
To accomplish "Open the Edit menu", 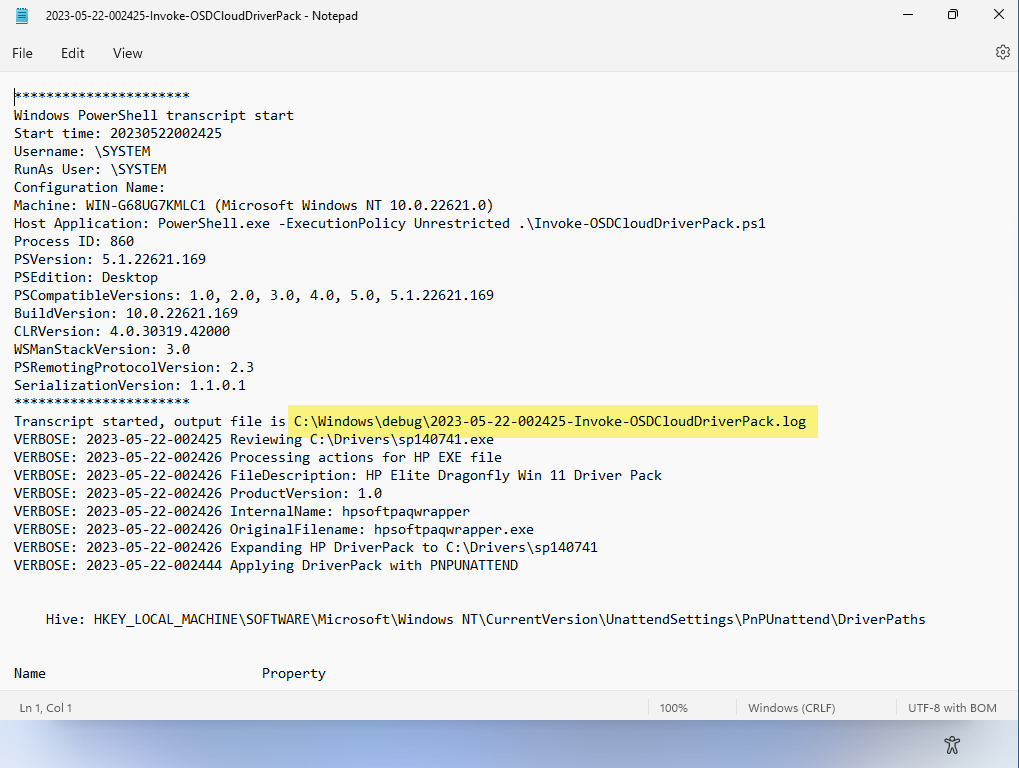I will pyautogui.click(x=72, y=53).
